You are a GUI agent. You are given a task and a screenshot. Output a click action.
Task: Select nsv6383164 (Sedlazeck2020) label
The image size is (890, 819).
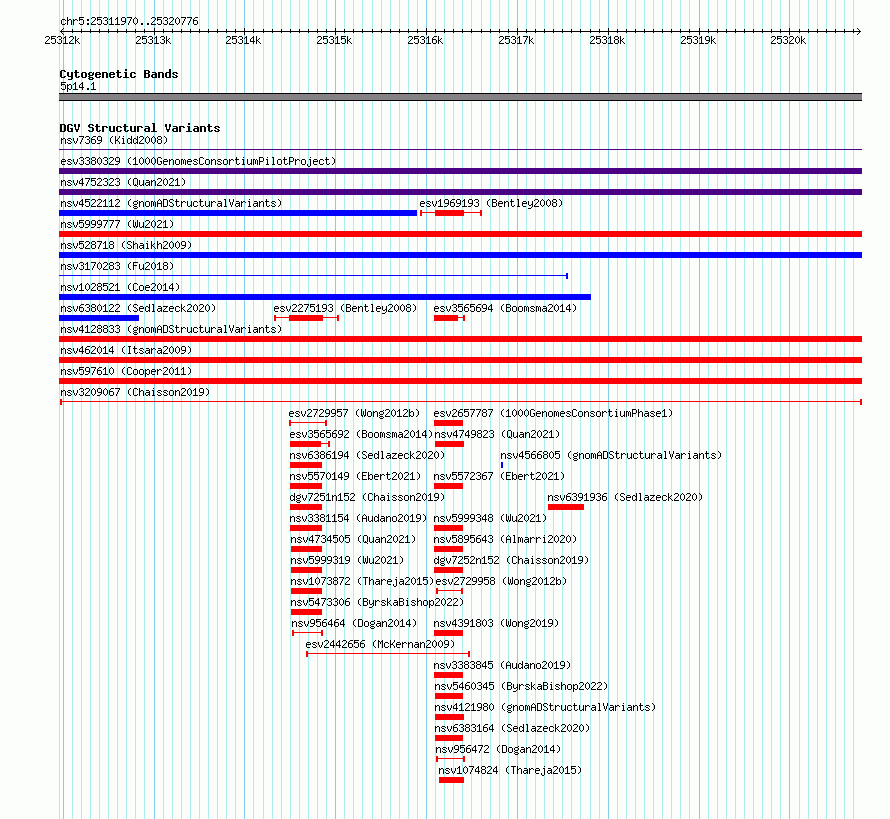[x=513, y=728]
